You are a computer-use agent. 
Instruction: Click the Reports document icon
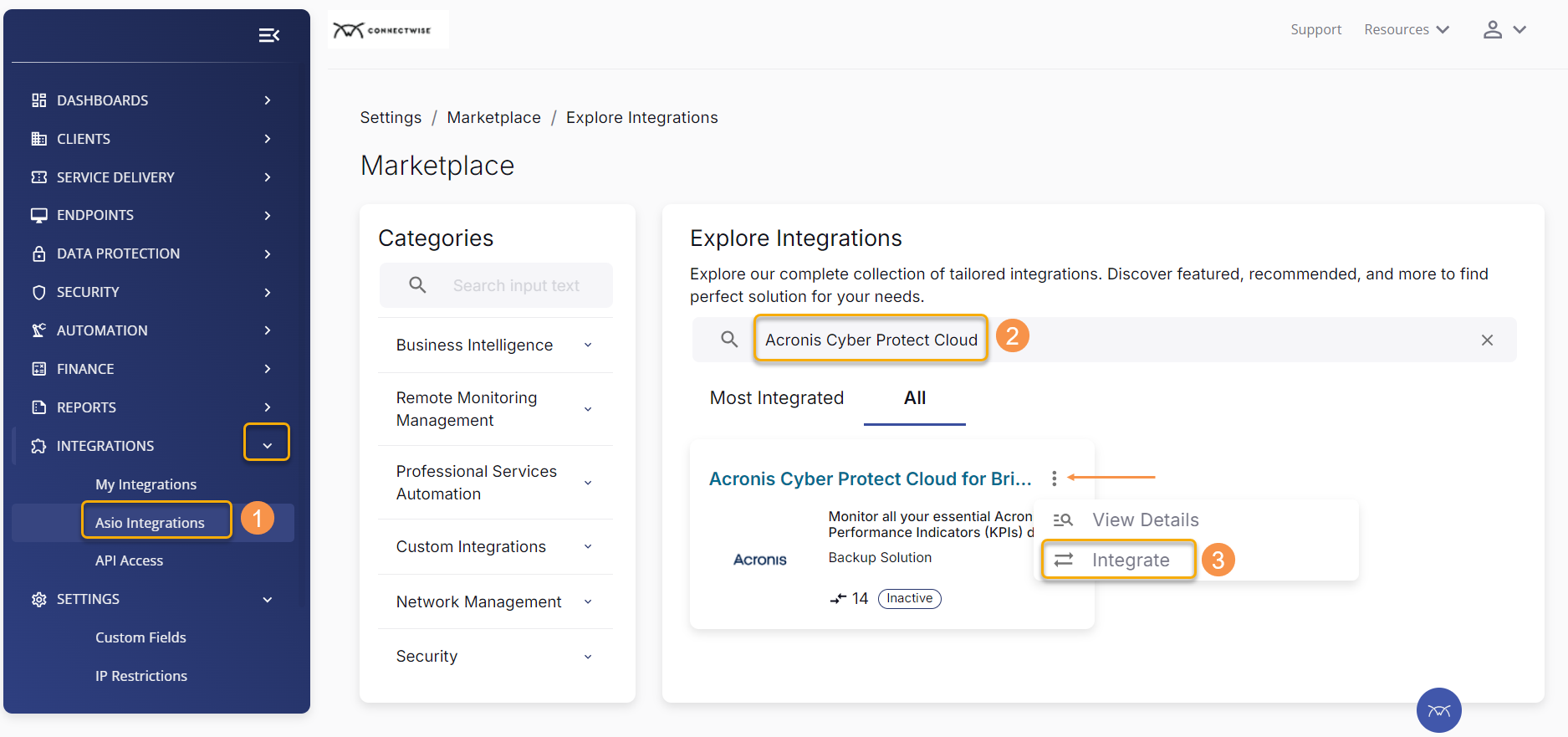38,407
